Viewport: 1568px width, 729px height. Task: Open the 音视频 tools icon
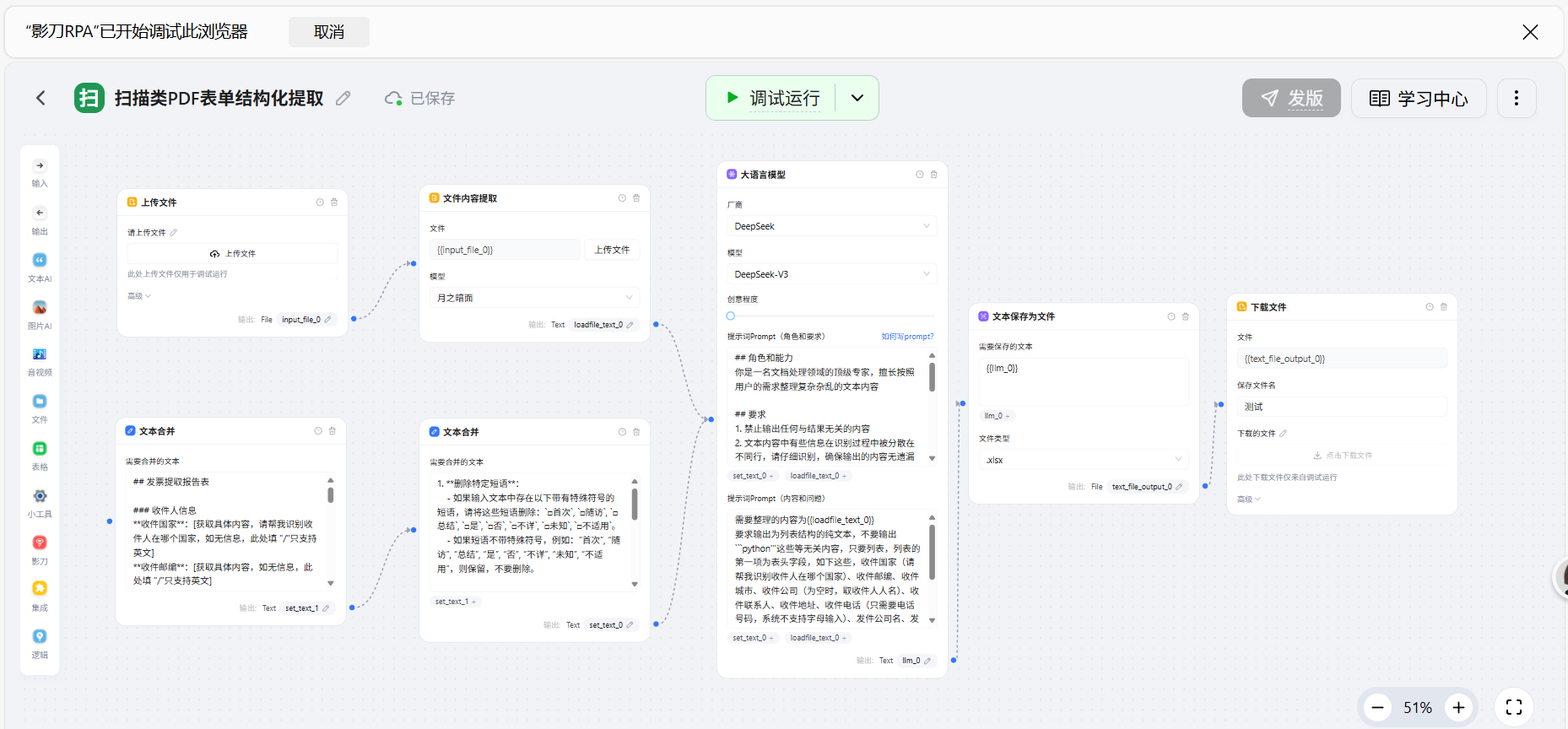[x=40, y=354]
